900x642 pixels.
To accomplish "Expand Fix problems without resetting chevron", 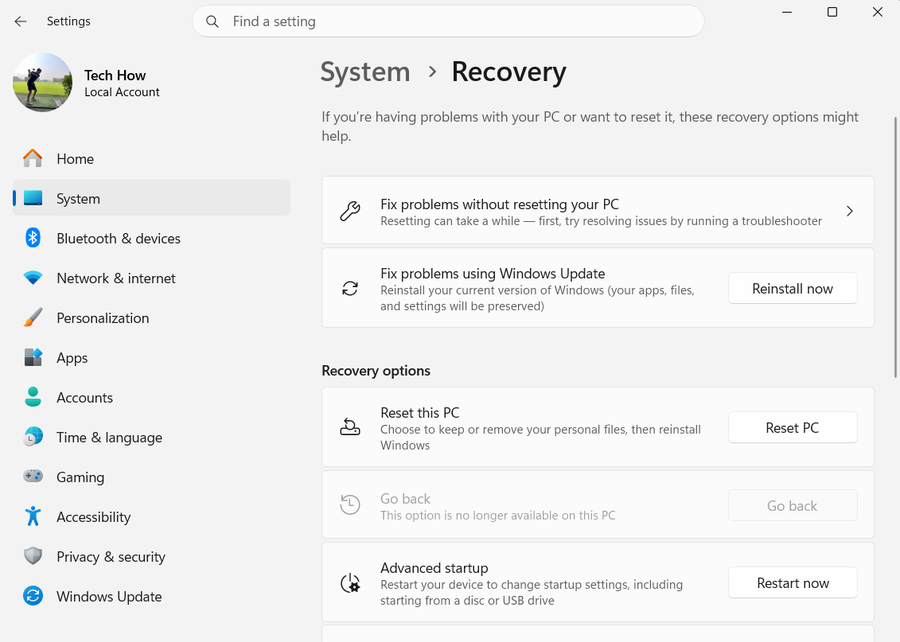I will pos(850,211).
